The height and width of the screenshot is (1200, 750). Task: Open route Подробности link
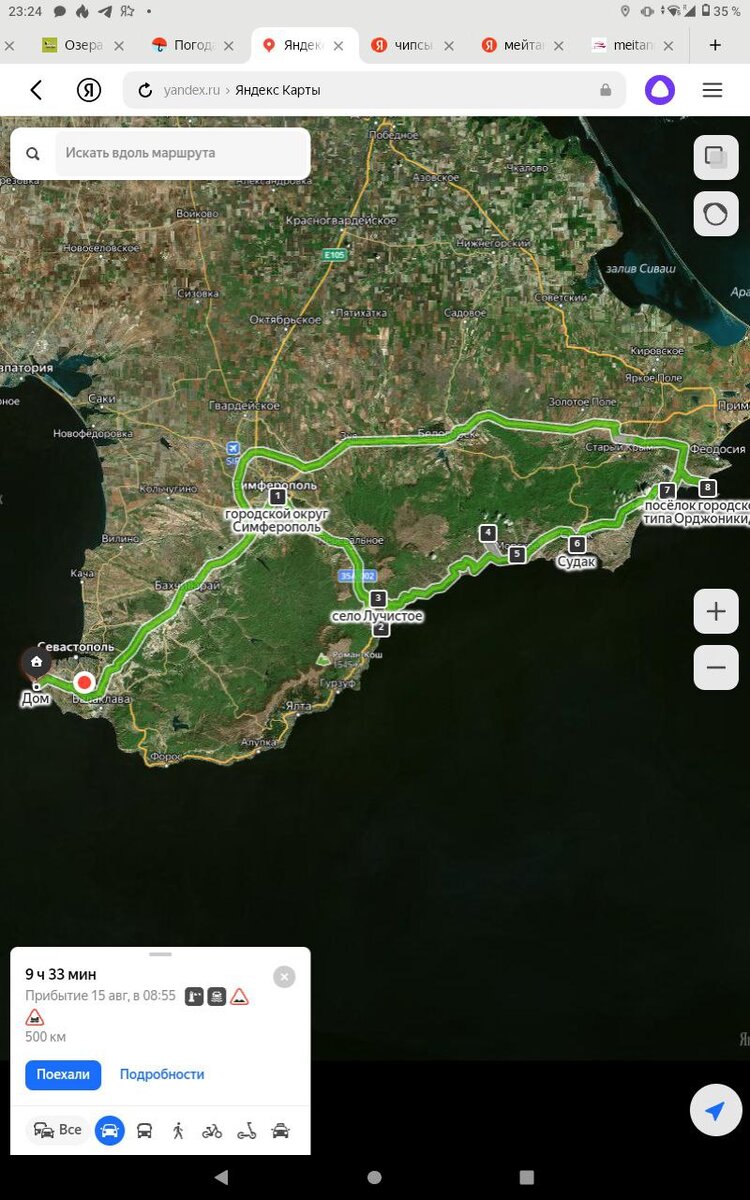(162, 1074)
